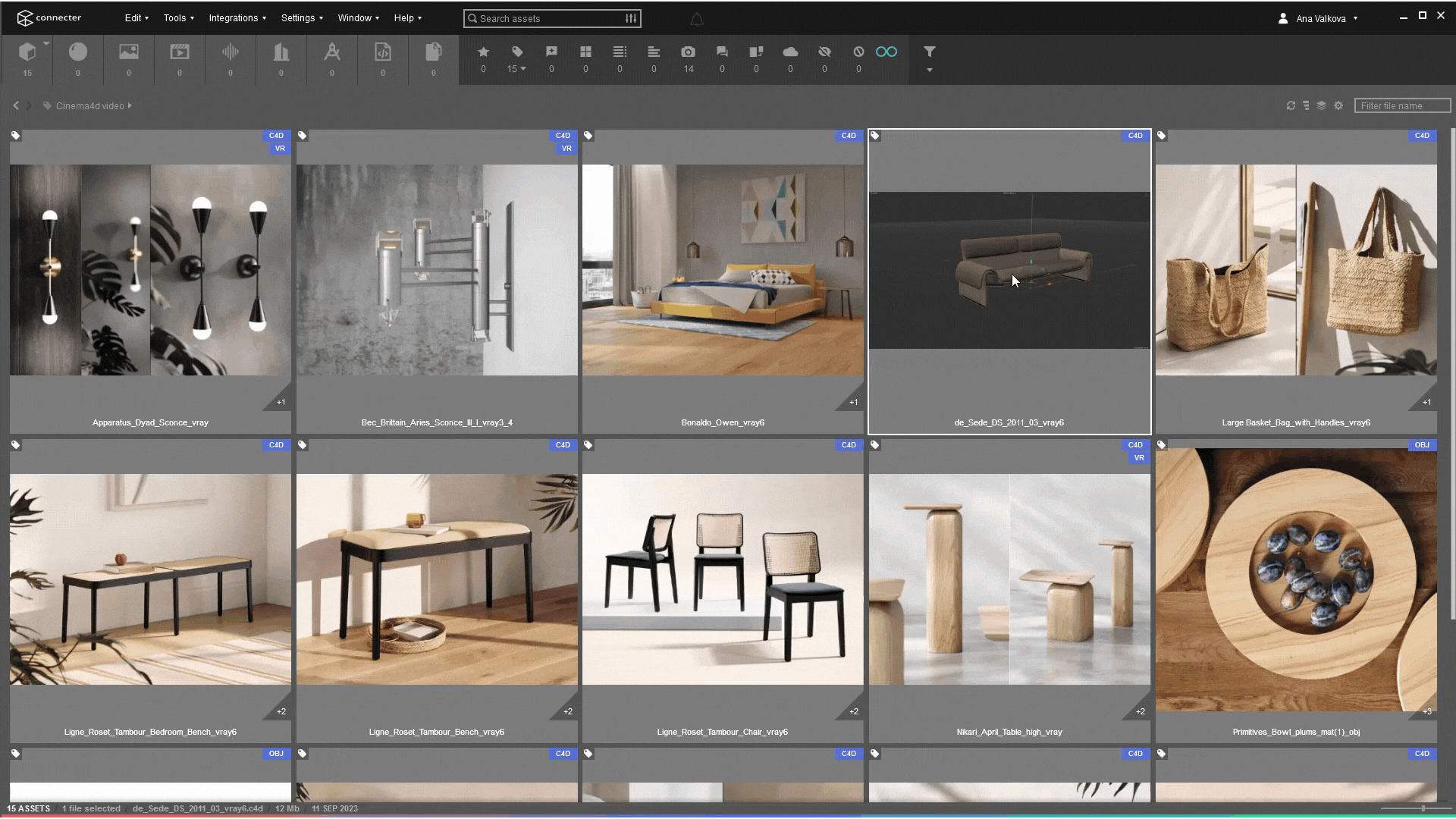
Task: Click the VR badge on Bec_Brittain card
Action: [x=566, y=149]
